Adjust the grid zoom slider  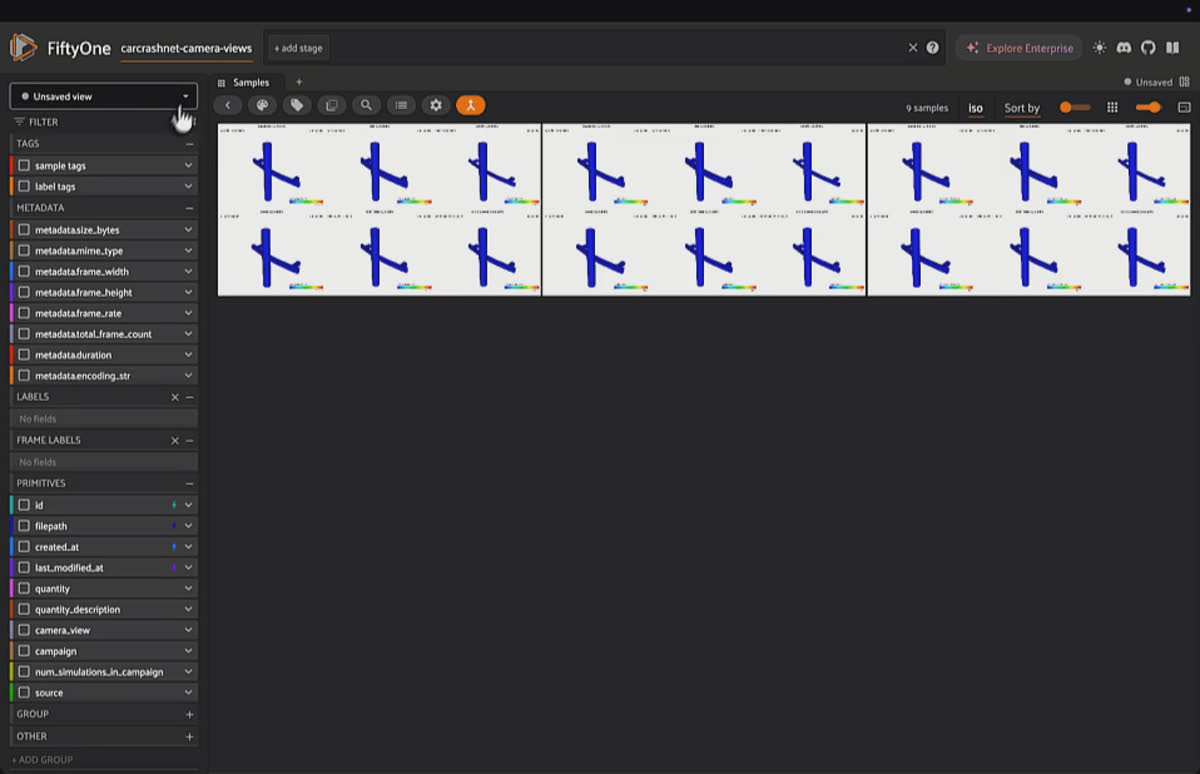coord(1148,107)
